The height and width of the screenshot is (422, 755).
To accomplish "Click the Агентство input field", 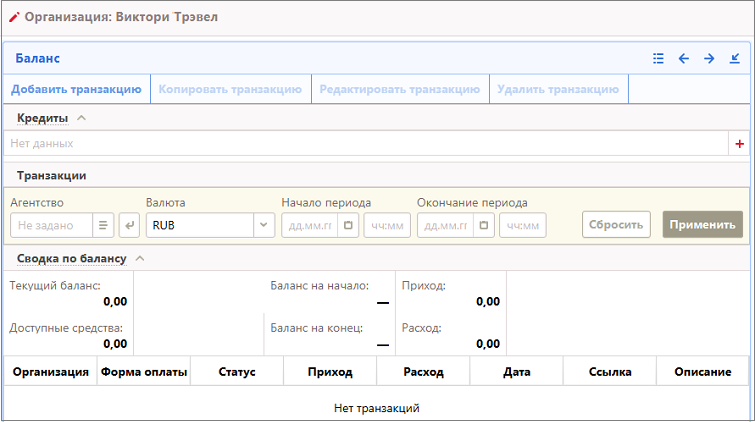I will [x=51, y=225].
